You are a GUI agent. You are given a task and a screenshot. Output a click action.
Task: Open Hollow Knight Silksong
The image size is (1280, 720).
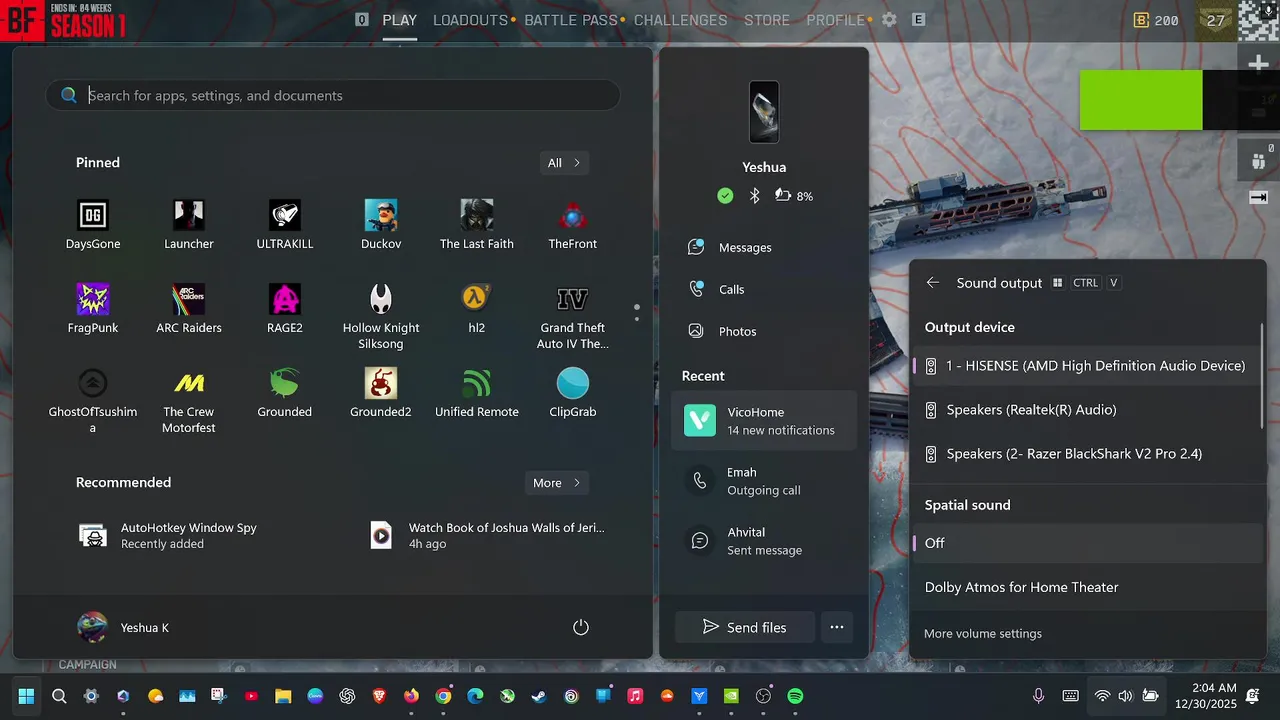click(x=381, y=316)
